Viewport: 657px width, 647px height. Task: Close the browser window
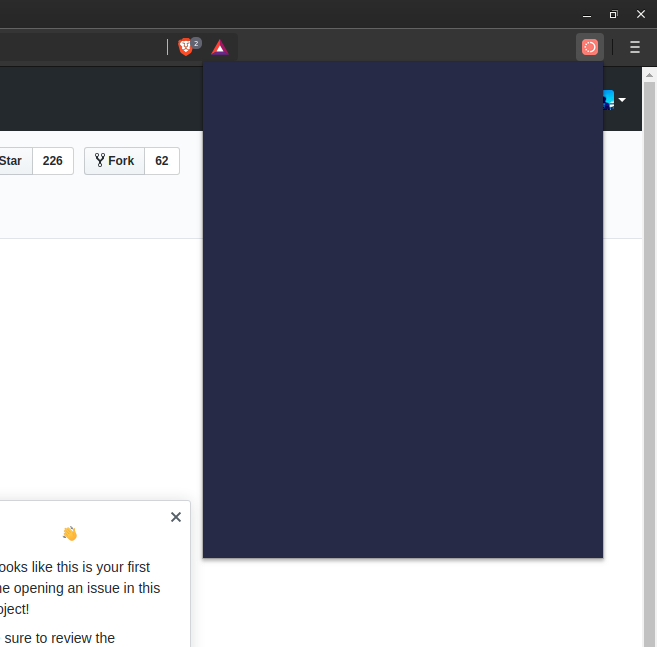641,15
